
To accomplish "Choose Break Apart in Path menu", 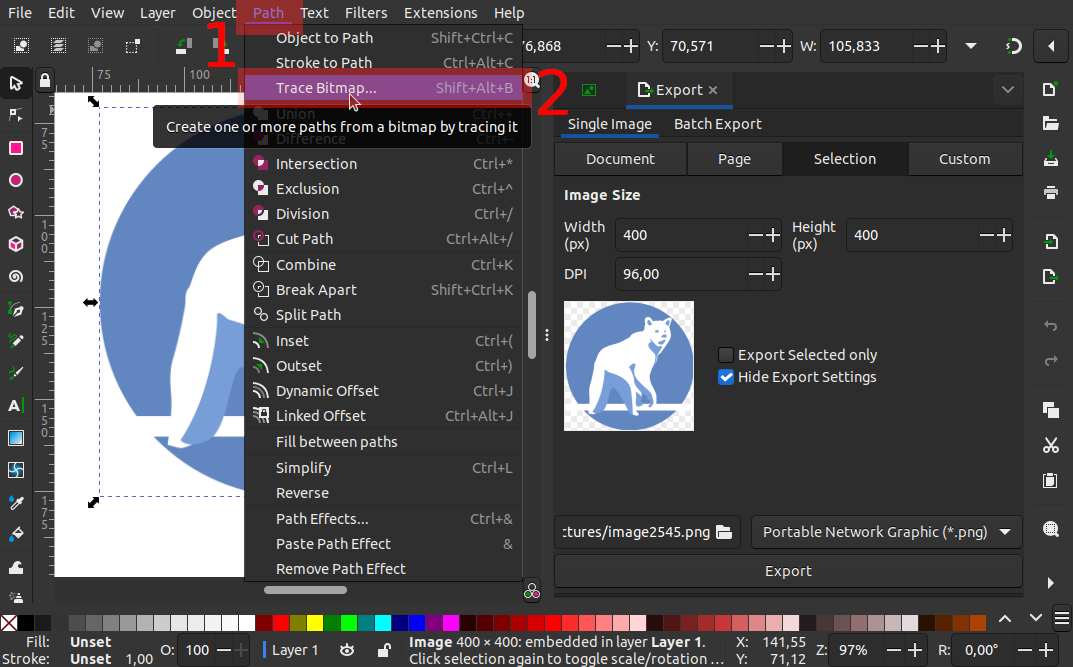I will 384,289.
